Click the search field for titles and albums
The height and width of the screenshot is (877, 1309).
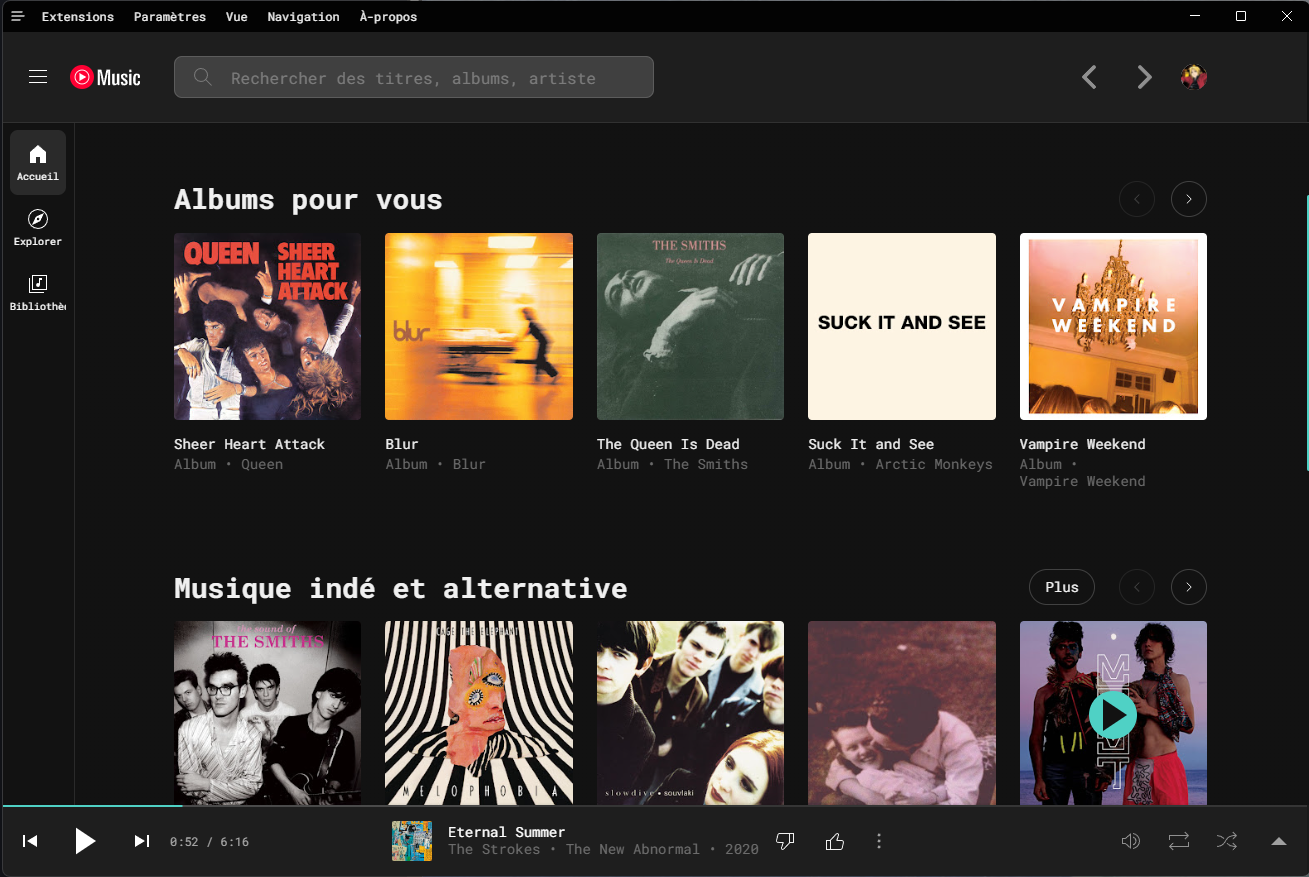(414, 77)
